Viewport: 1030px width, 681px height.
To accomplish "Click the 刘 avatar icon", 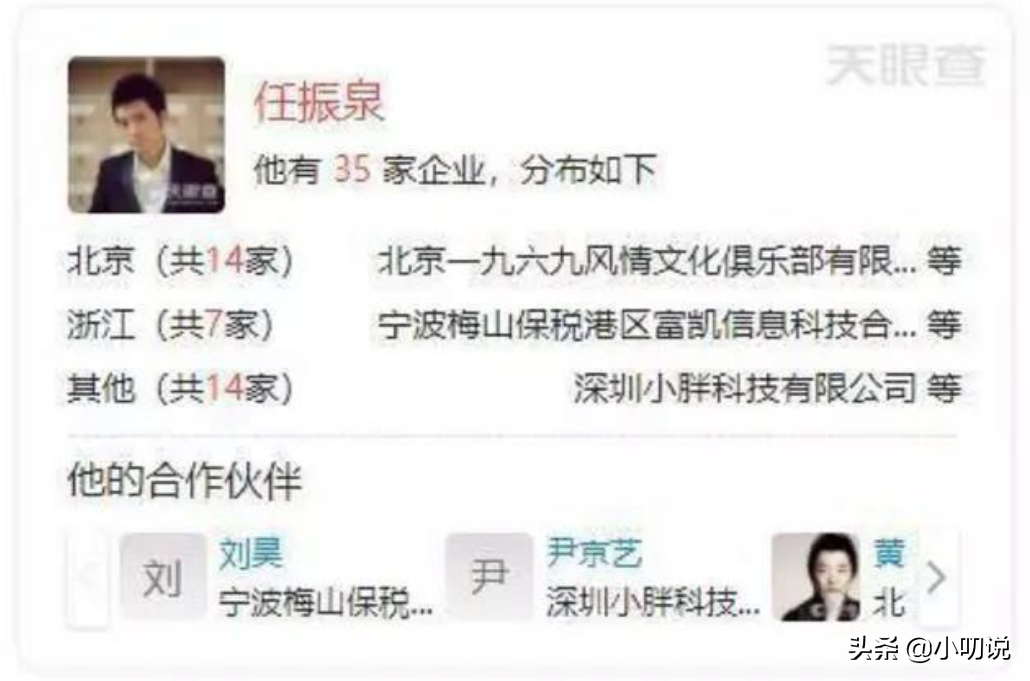I will point(163,577).
